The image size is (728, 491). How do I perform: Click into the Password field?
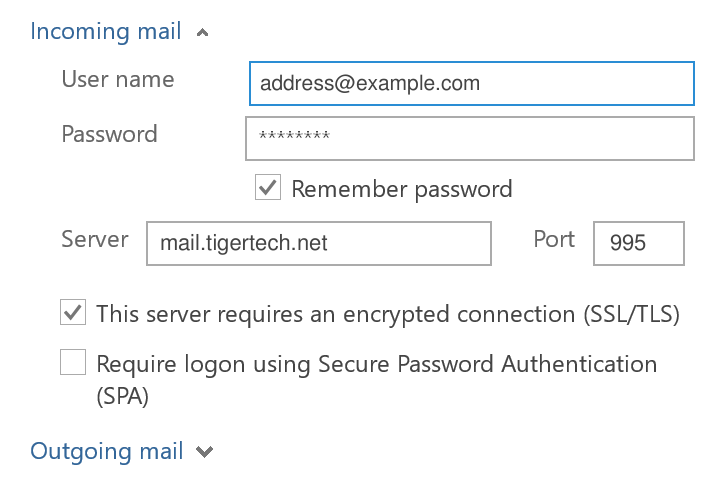[469, 138]
